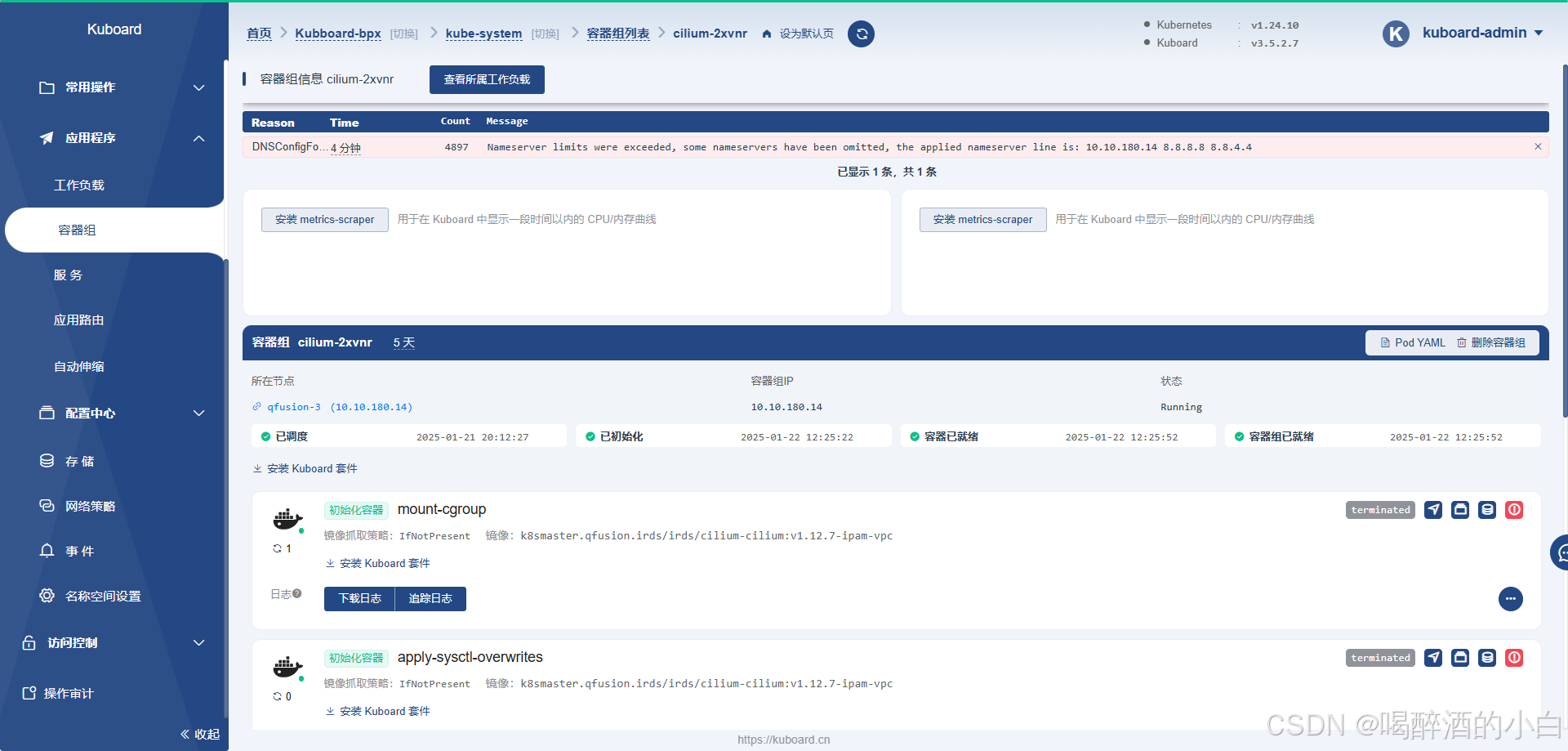Click the refresh icon in the breadcrumb bar

click(x=861, y=34)
